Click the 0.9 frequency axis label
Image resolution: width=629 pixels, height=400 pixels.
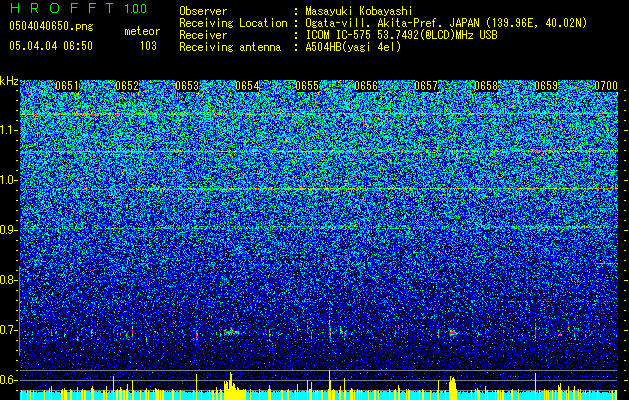pos(9,230)
